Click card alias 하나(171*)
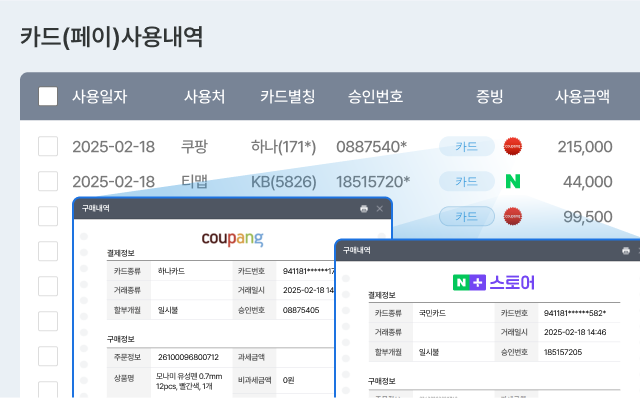 tap(283, 147)
